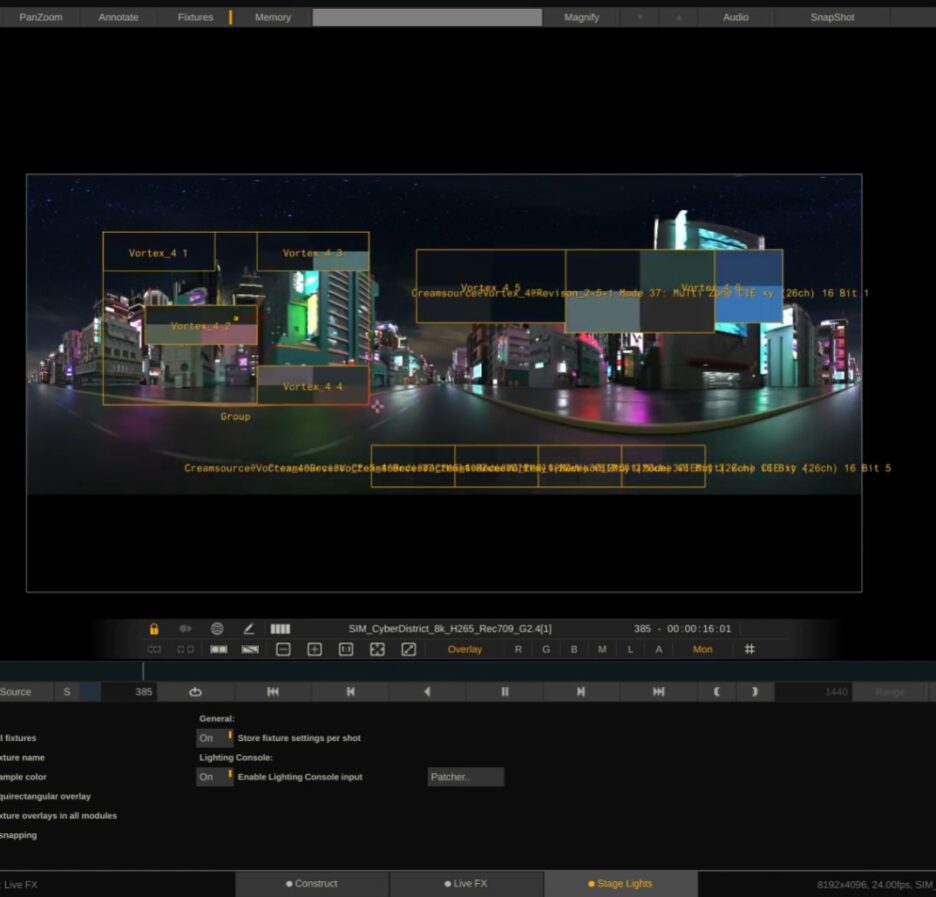Viewport: 936px width, 897px height.
Task: Click the globe icon in viewer toolbar
Action: tap(217, 629)
